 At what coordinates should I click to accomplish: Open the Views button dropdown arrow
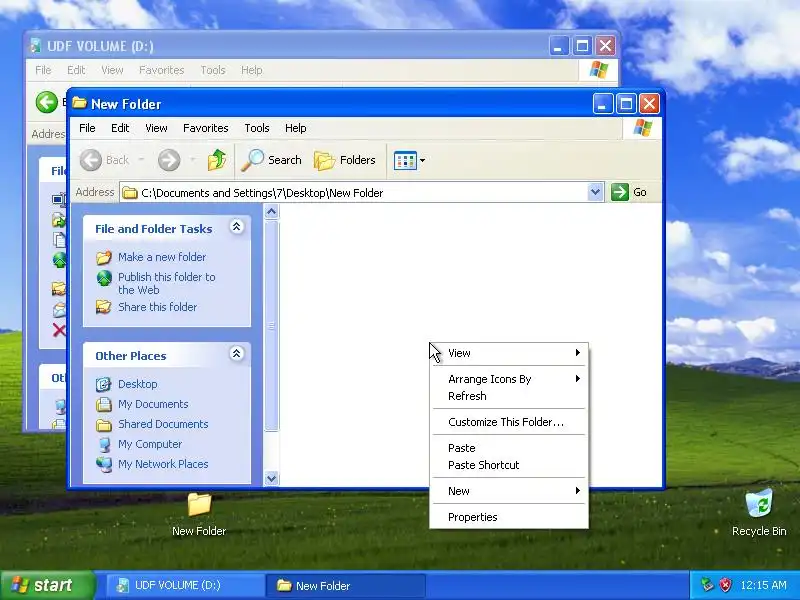[422, 160]
